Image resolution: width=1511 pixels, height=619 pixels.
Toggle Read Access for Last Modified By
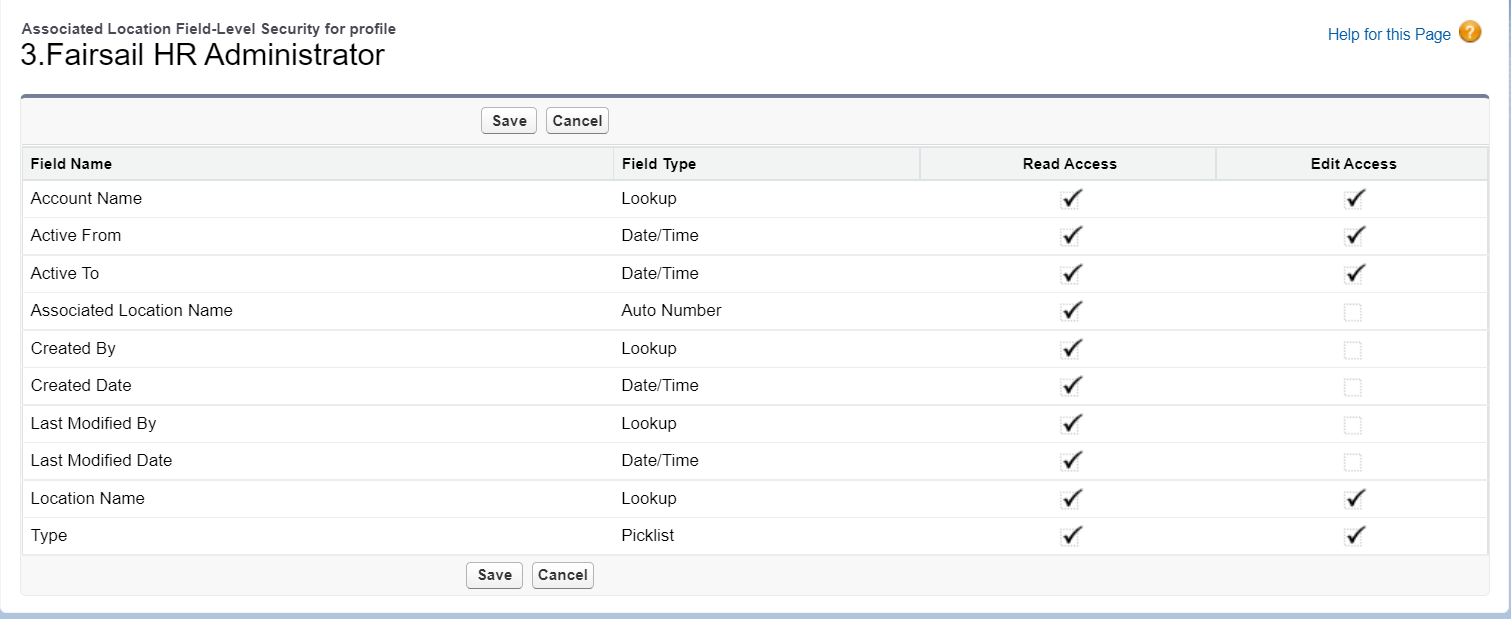pos(1071,424)
